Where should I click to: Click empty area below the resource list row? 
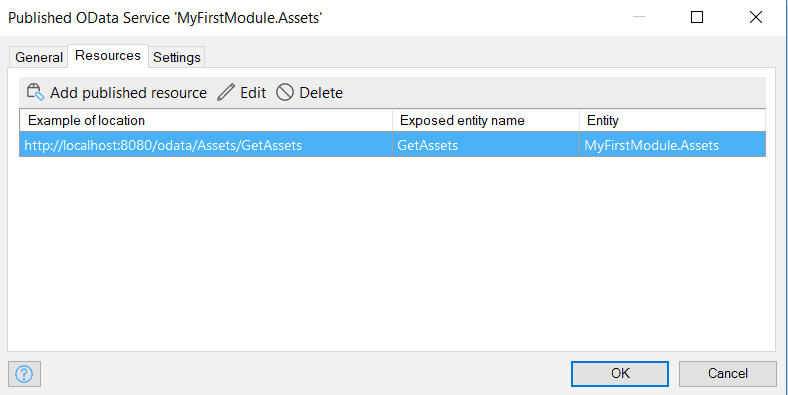tap(392, 251)
